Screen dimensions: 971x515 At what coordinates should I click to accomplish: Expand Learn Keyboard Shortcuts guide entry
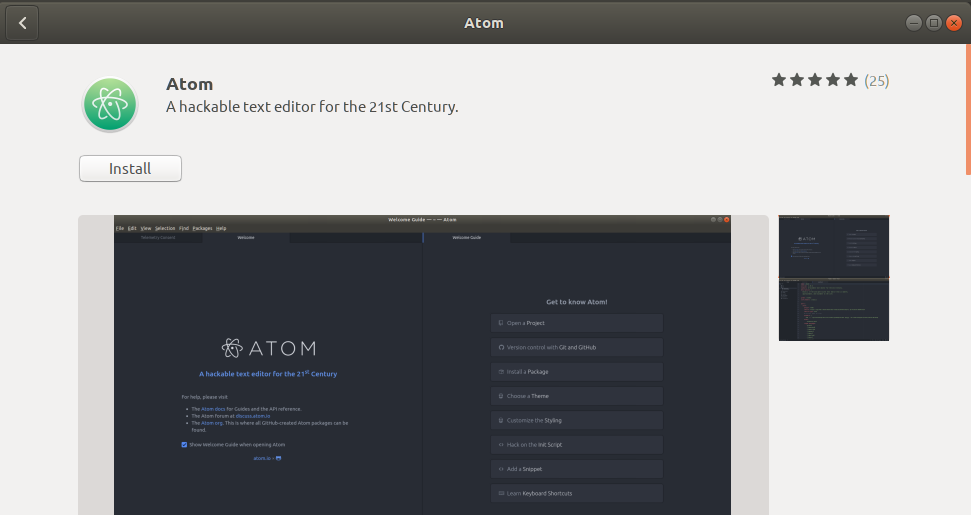click(576, 493)
